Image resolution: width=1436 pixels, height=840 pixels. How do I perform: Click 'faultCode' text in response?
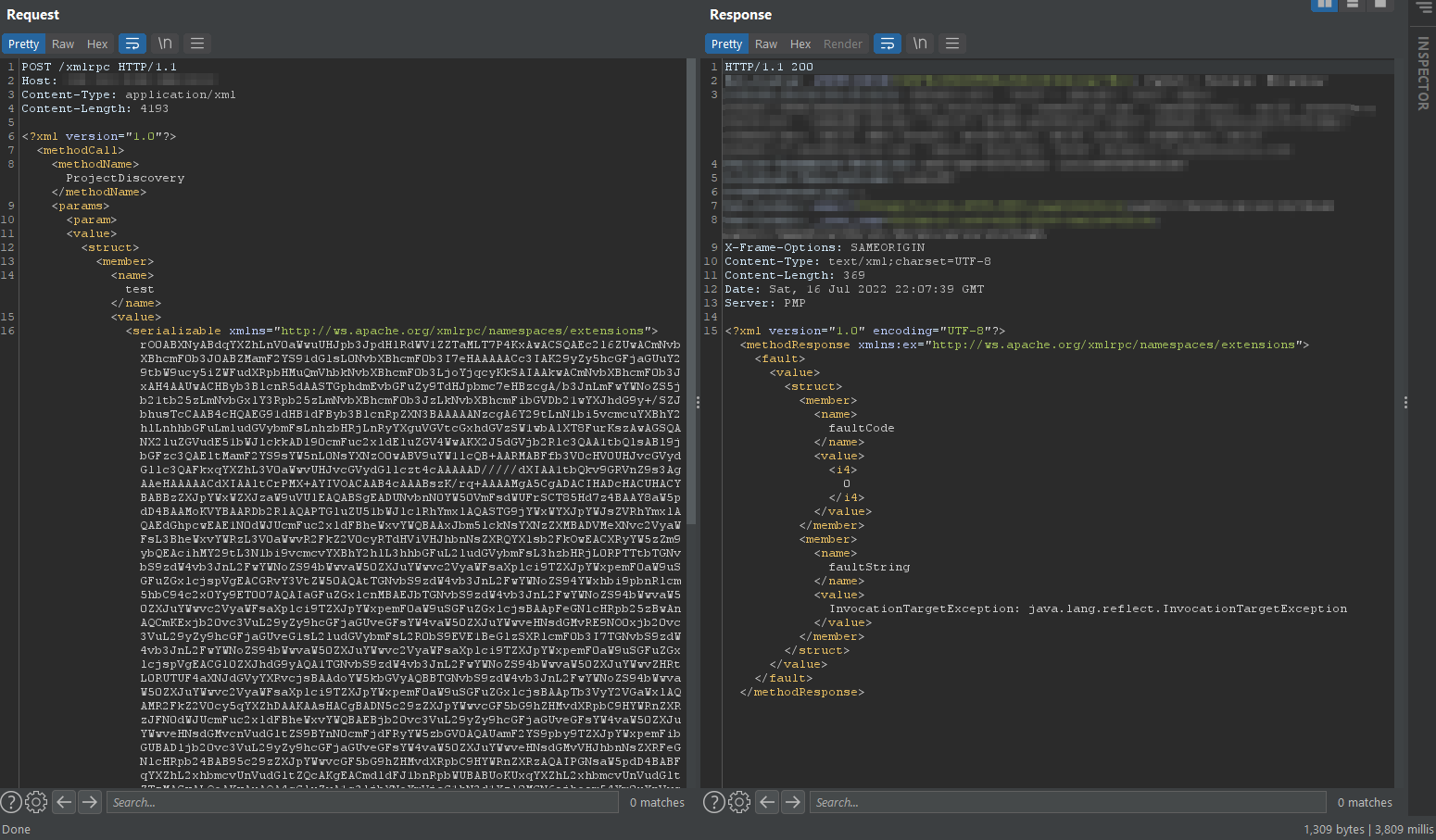coord(862,428)
